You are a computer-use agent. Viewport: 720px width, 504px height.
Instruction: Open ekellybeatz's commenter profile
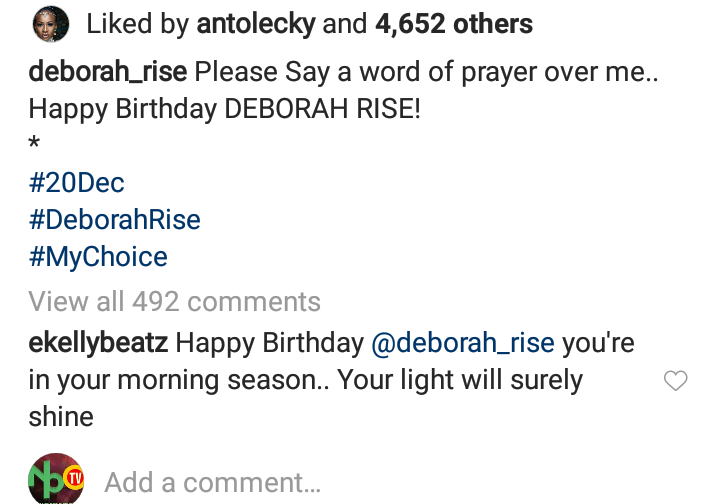(98, 343)
